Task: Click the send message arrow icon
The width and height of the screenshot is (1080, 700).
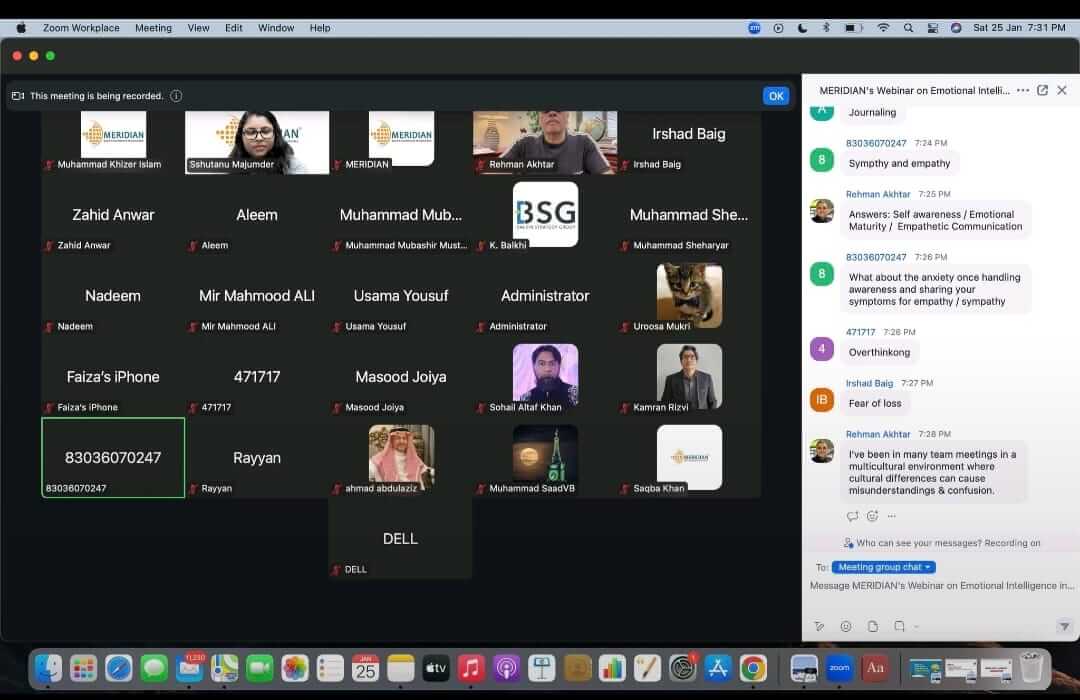Action: click(x=1063, y=626)
